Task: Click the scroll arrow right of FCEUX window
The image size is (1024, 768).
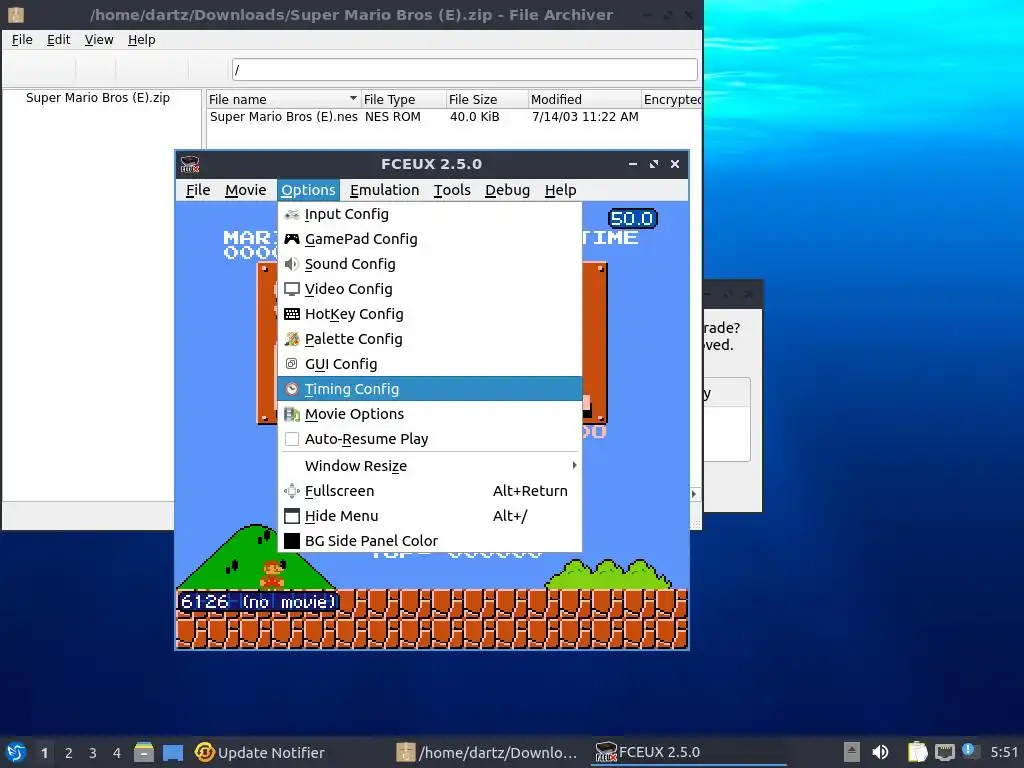Action: pyautogui.click(x=694, y=494)
